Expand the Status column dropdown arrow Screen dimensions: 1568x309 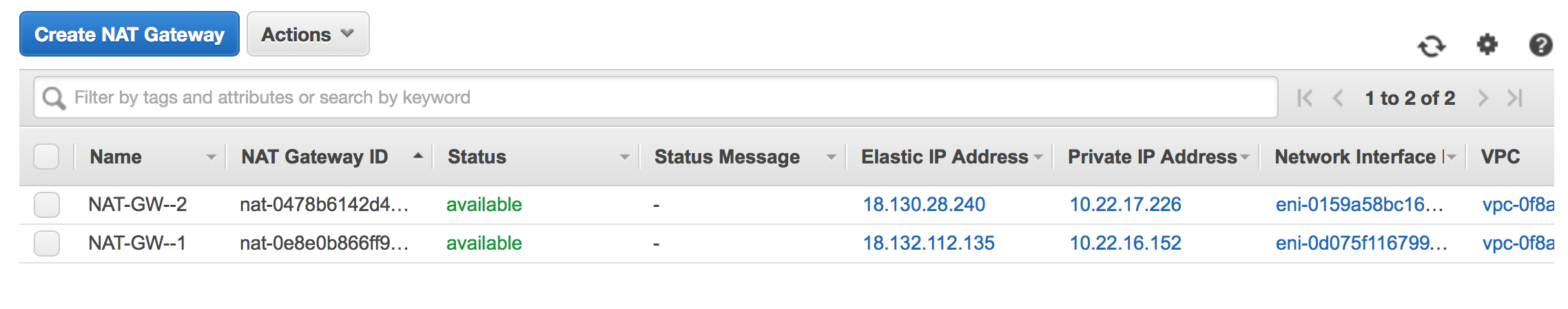point(625,157)
